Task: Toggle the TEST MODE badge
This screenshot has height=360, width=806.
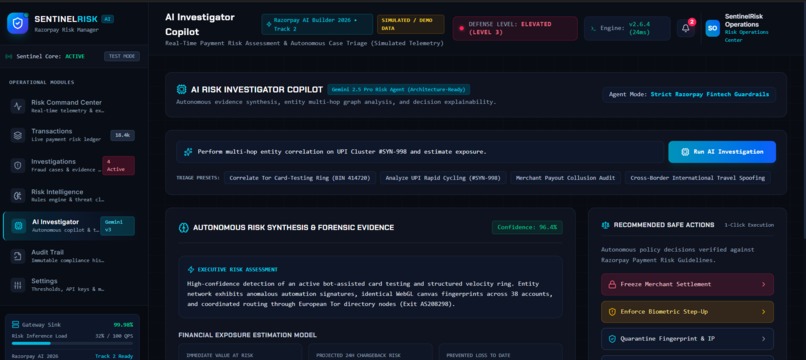Action: tap(122, 57)
